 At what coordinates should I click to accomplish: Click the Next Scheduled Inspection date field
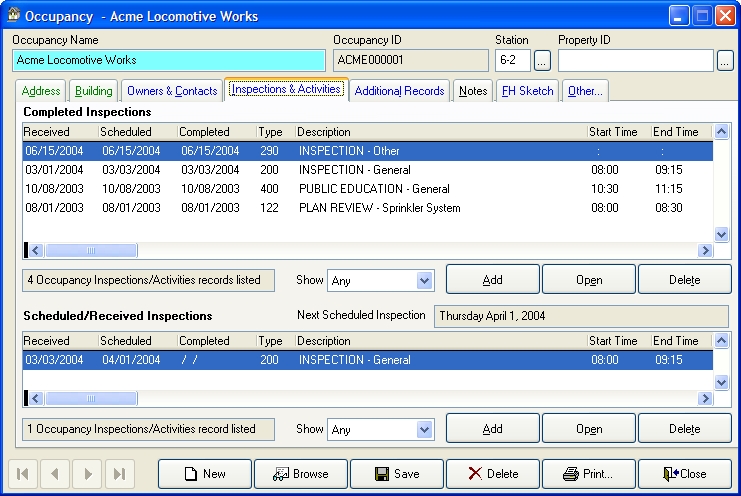581,316
